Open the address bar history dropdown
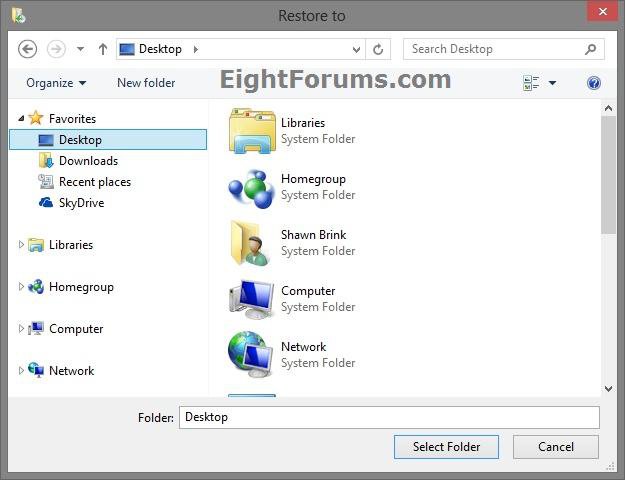Image resolution: width=625 pixels, height=480 pixels. (357, 49)
